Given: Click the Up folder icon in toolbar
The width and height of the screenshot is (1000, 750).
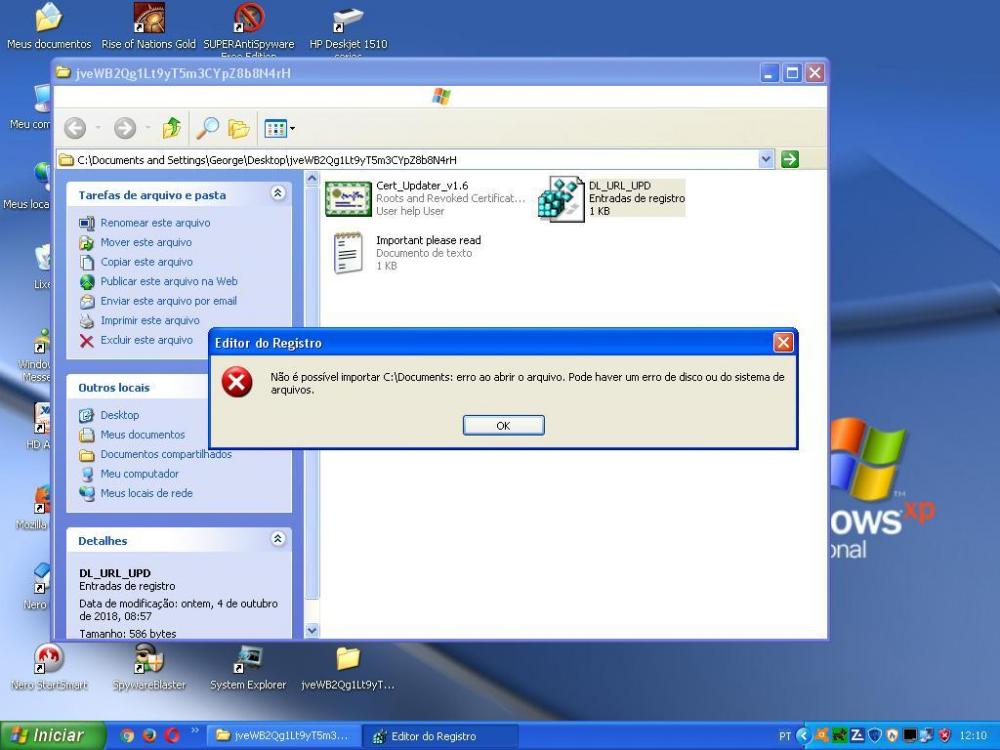Looking at the screenshot, I should tap(172, 128).
